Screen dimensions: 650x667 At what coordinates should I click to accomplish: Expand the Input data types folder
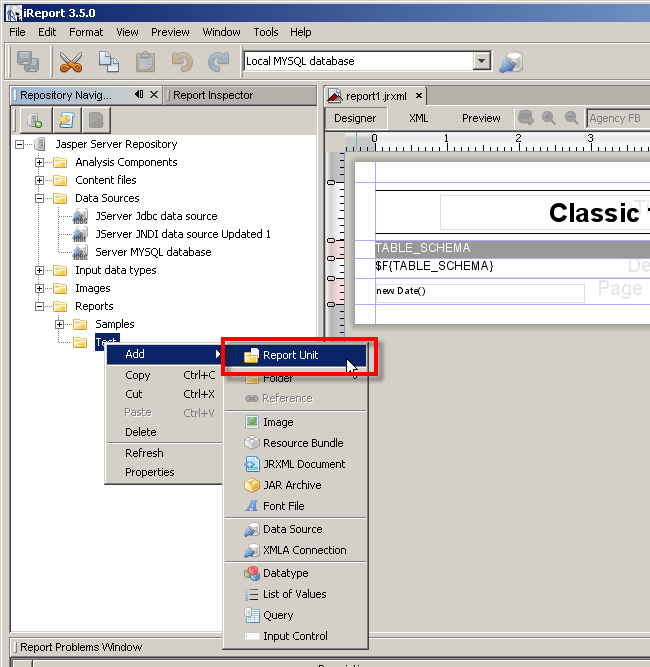(39, 271)
